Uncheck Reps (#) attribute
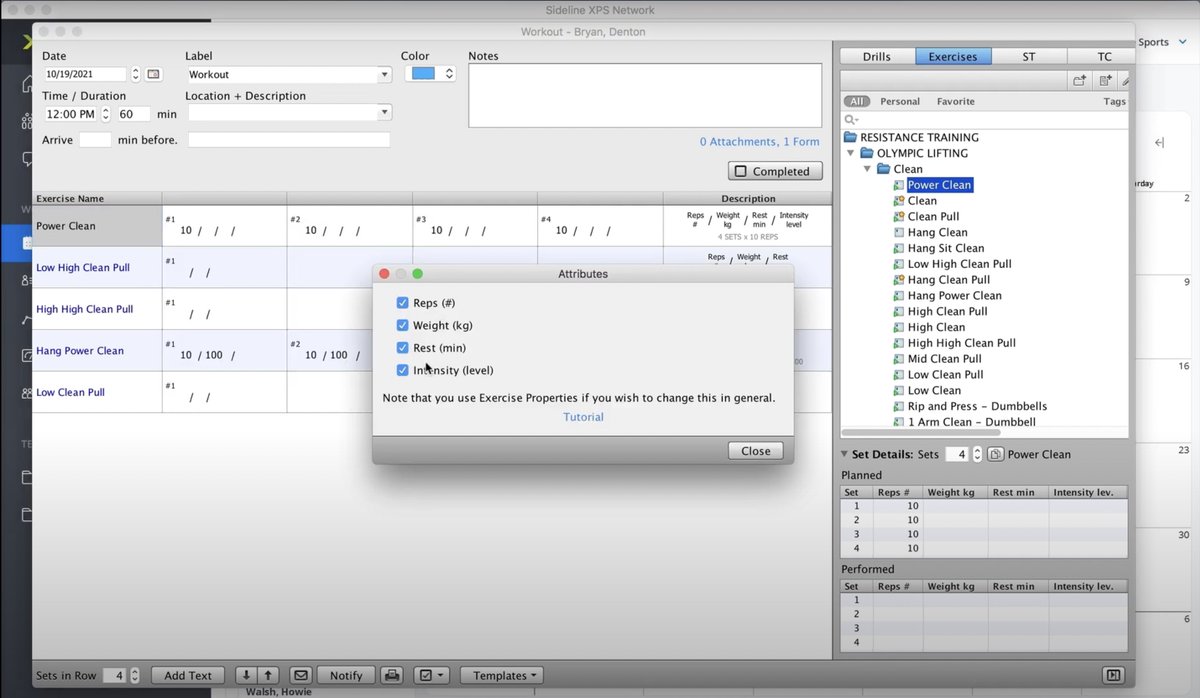1200x698 pixels. (402, 302)
